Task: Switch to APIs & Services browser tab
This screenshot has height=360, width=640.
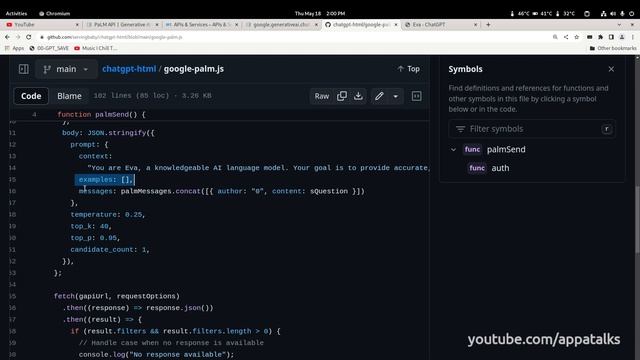Action: (201, 25)
